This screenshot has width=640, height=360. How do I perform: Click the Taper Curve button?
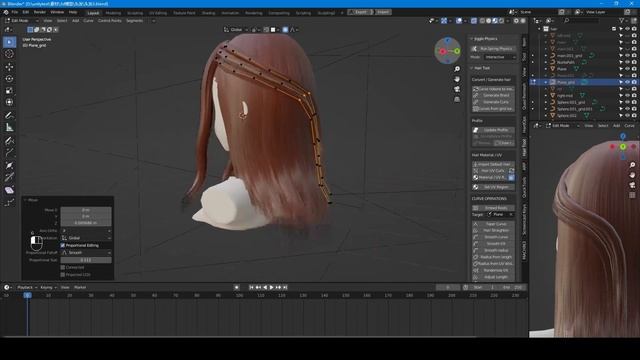click(493, 224)
